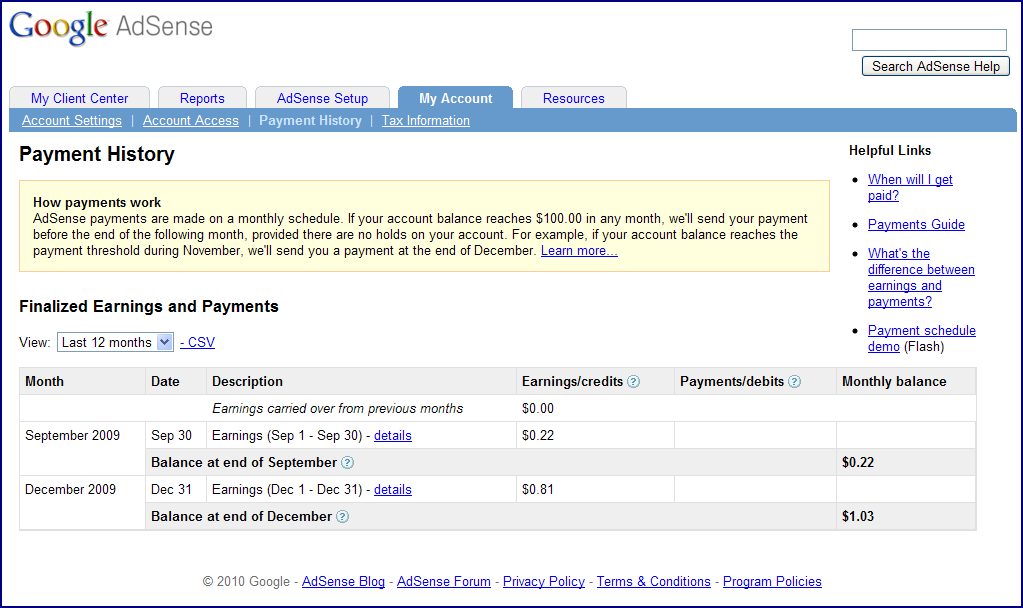Follow the Learn more link

579,251
